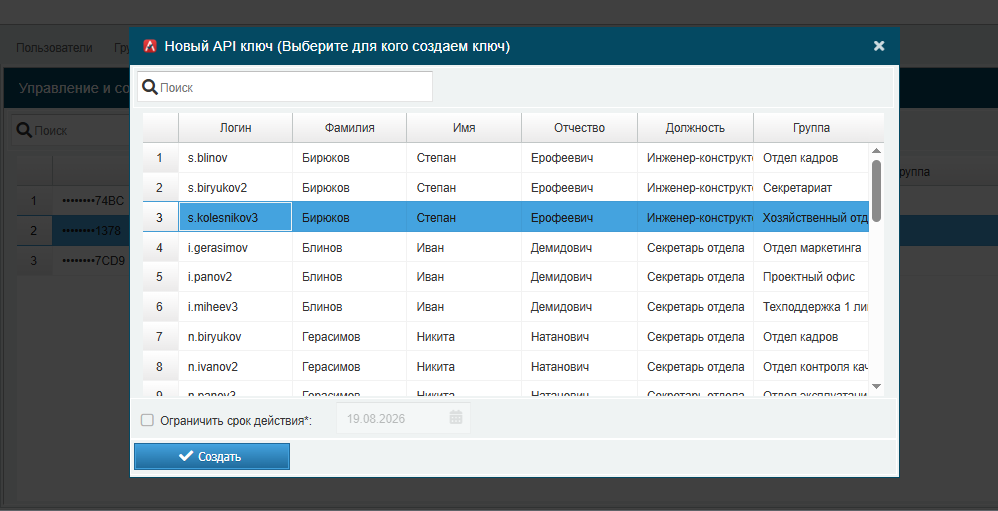Click Герасимов surname in row 7

pyautogui.click(x=349, y=337)
